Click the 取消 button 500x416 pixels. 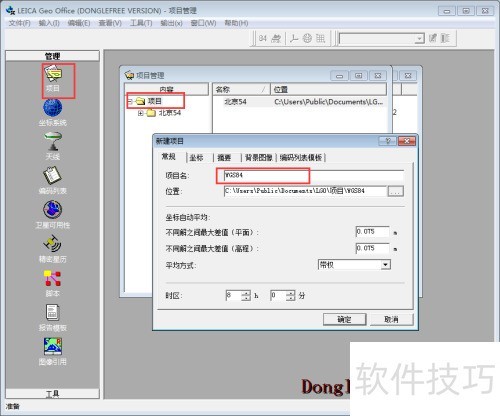(x=391, y=319)
